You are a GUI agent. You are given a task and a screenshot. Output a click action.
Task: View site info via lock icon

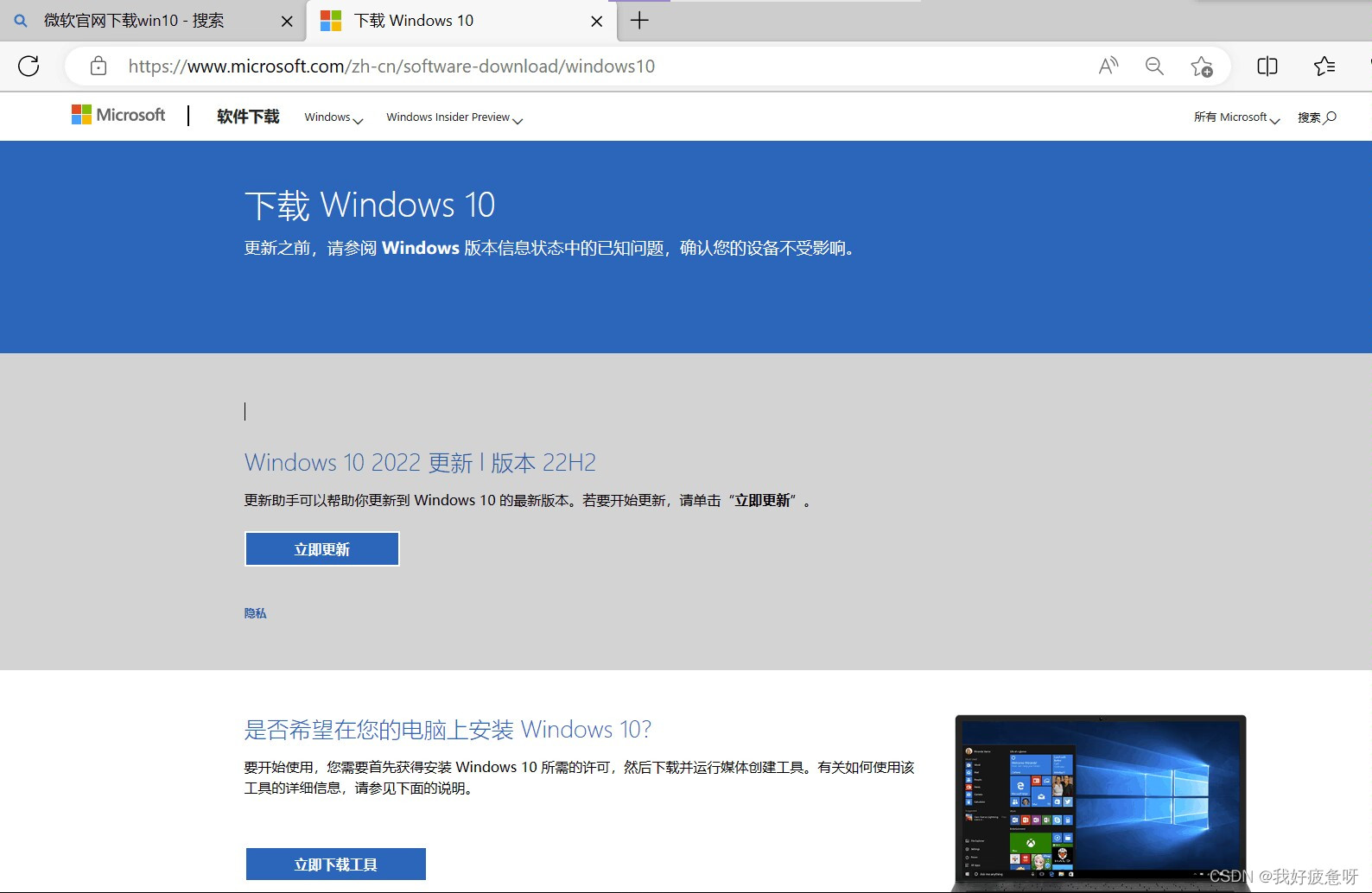98,66
